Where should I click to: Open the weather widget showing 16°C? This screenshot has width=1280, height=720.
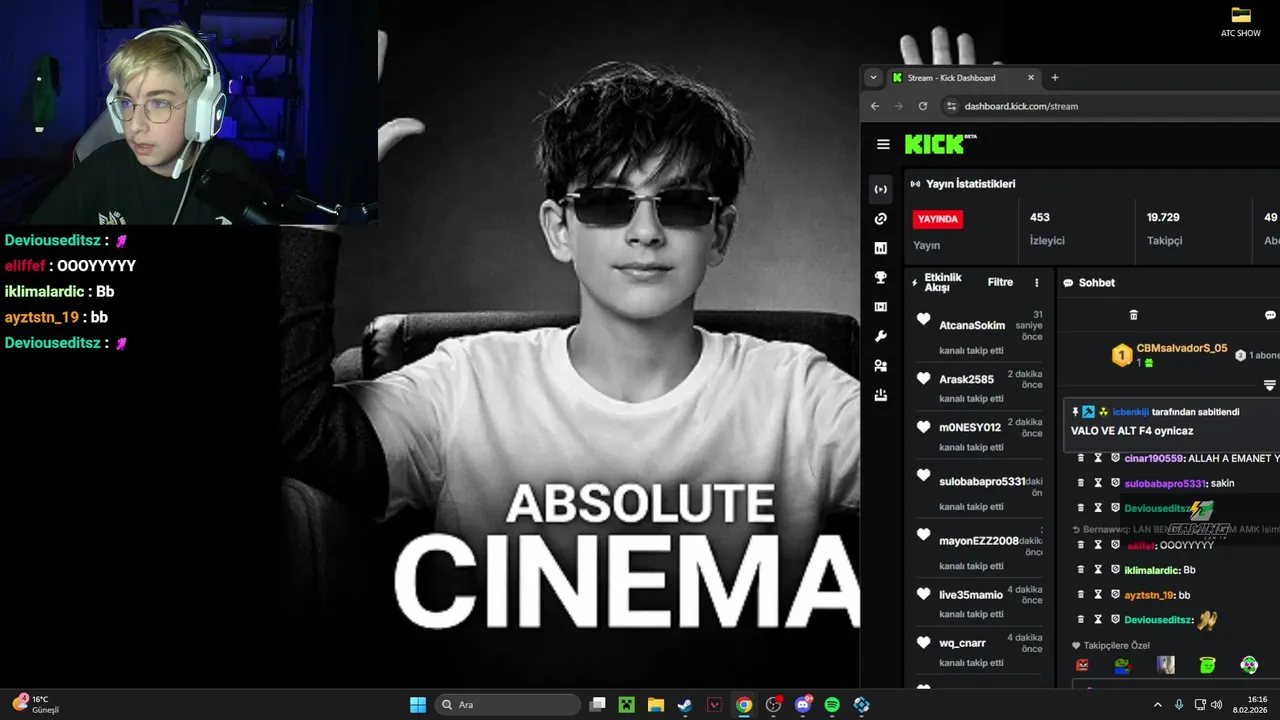click(x=35, y=704)
